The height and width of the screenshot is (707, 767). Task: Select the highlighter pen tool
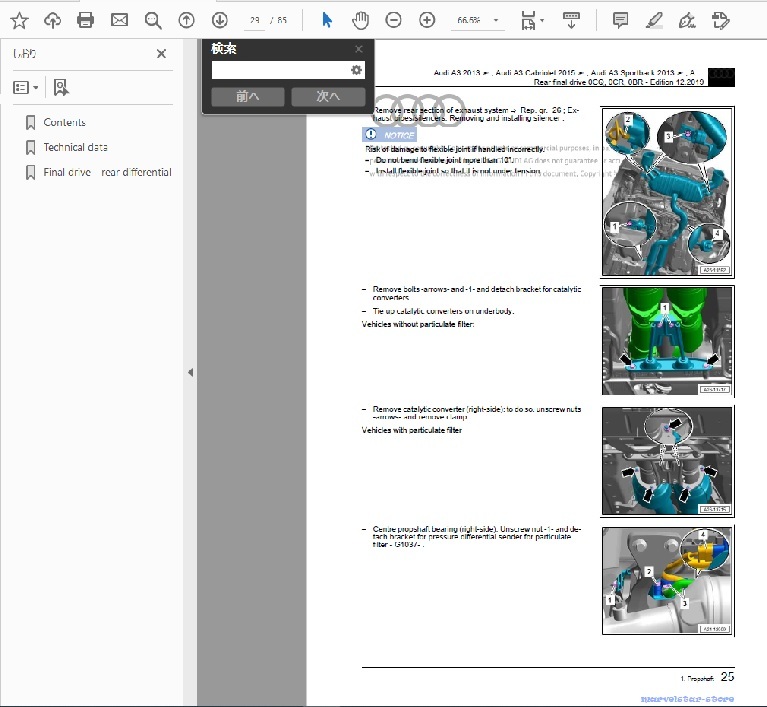coord(654,21)
